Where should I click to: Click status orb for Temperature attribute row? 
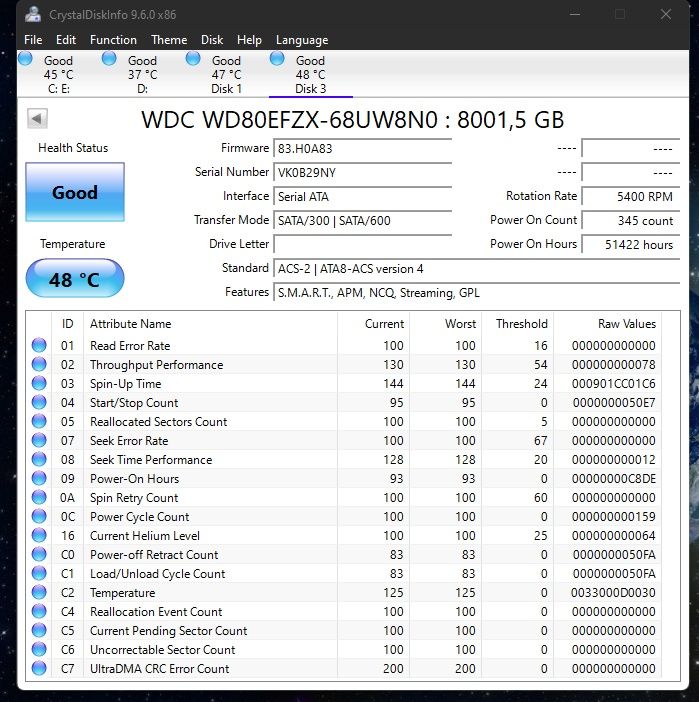coord(39,592)
